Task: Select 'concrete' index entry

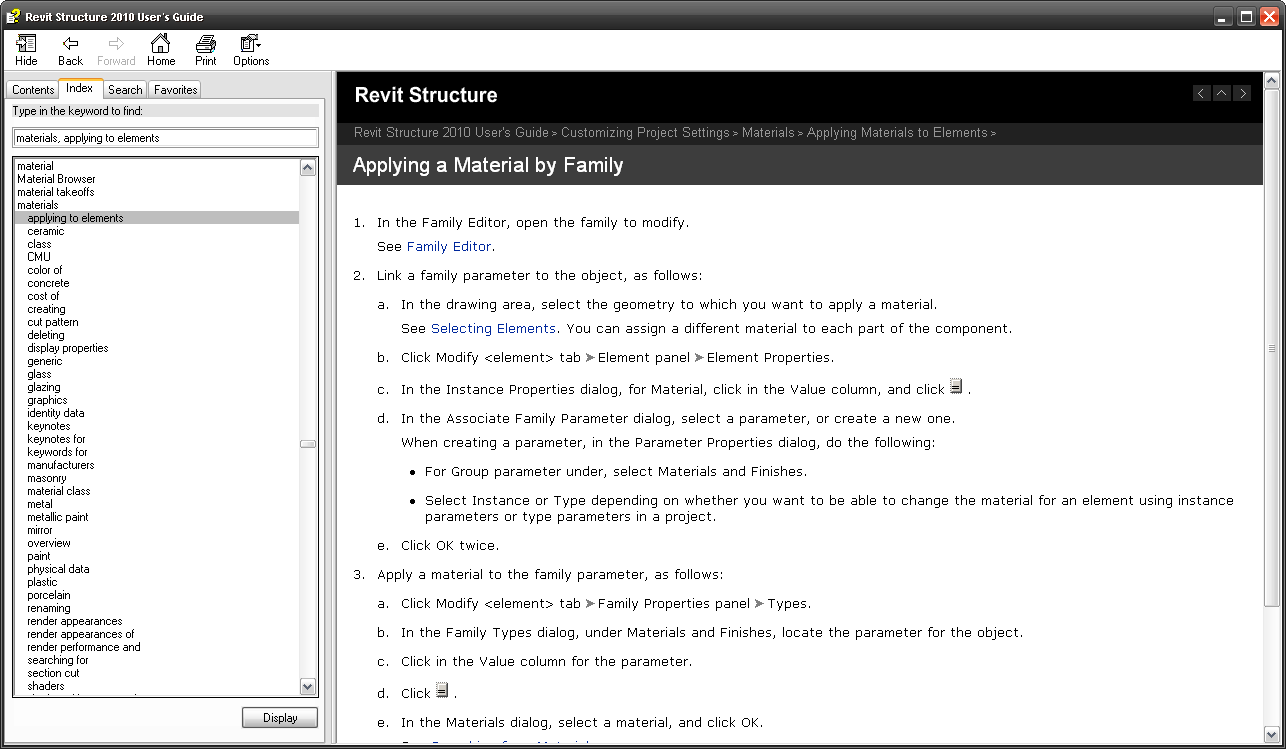Action: (x=49, y=283)
